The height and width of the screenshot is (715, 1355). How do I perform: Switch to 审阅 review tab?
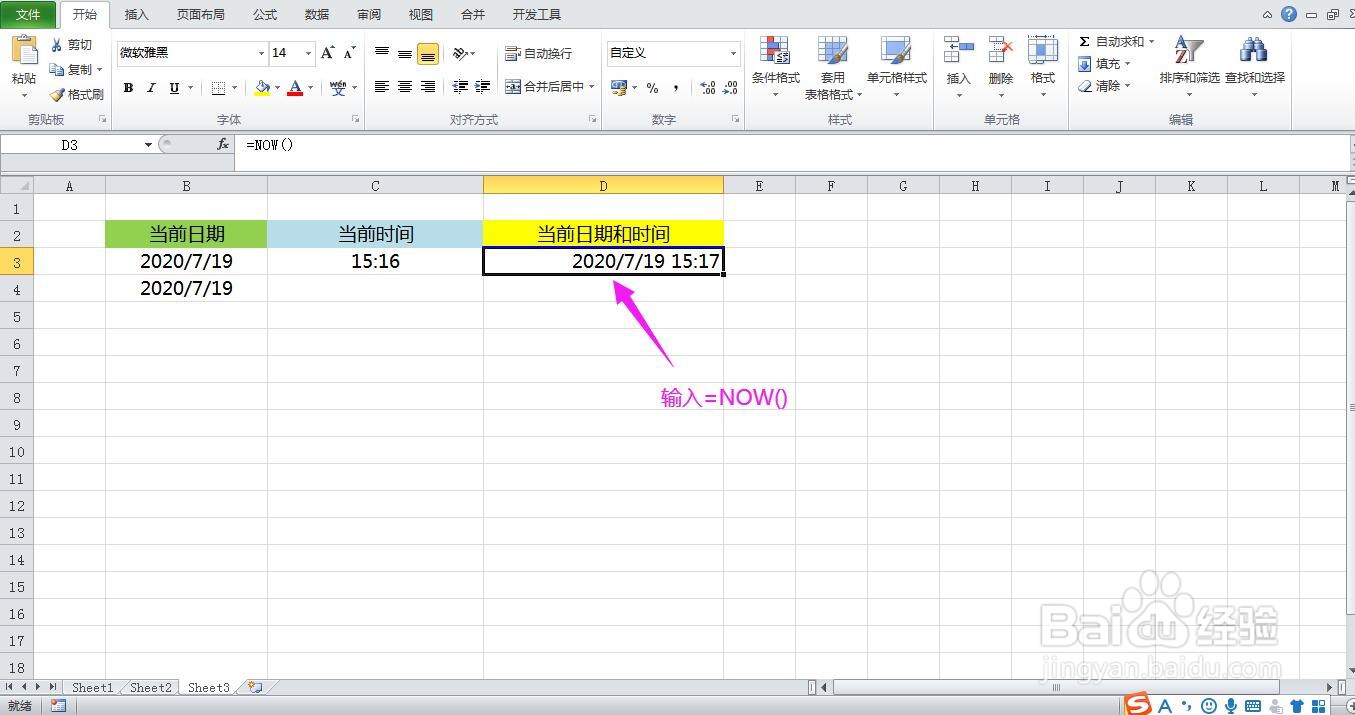369,15
